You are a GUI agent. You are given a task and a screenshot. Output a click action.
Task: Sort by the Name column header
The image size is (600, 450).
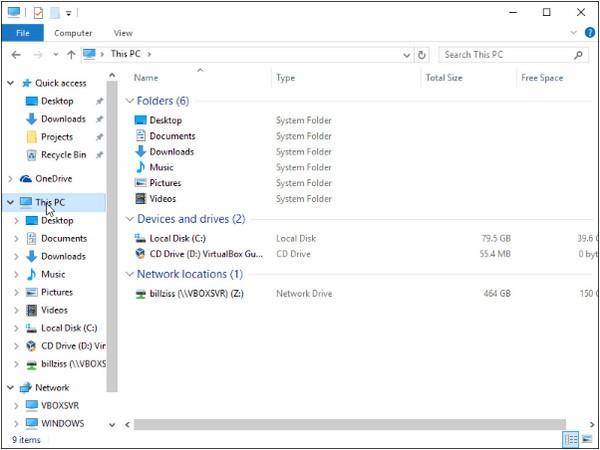146,77
